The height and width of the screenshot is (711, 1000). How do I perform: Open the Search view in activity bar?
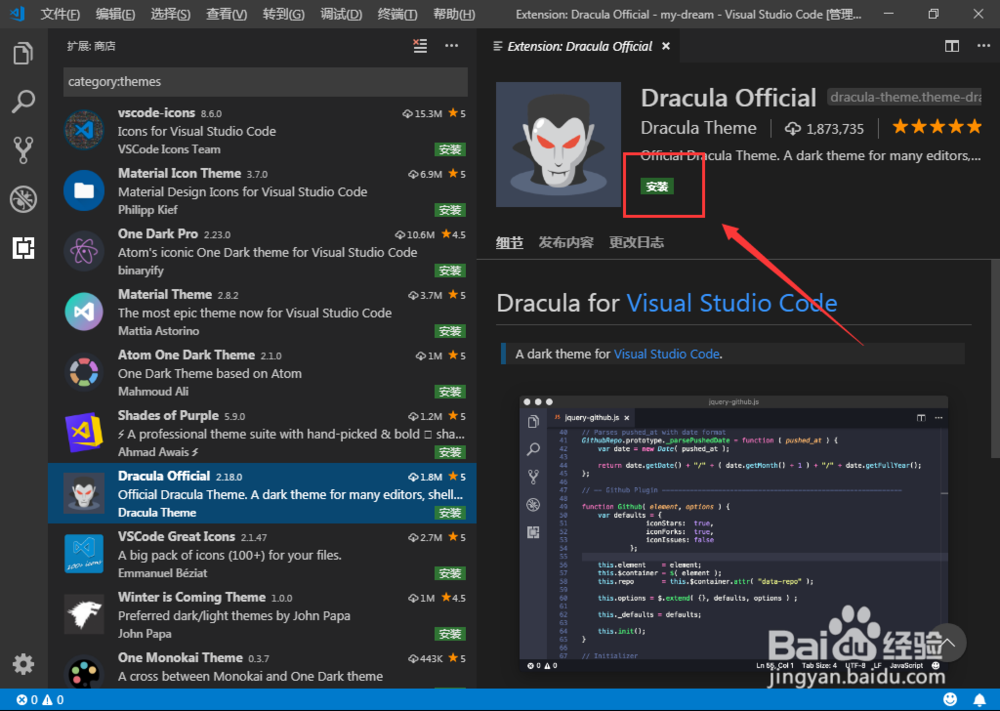pos(23,101)
